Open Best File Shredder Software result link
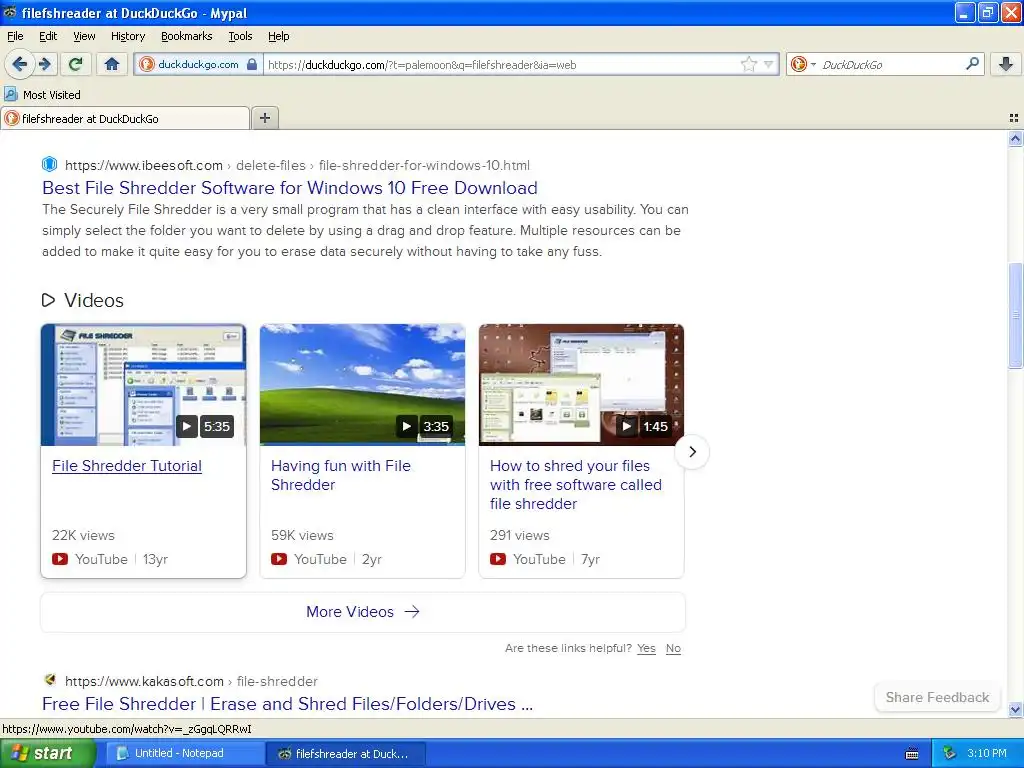 pos(290,188)
